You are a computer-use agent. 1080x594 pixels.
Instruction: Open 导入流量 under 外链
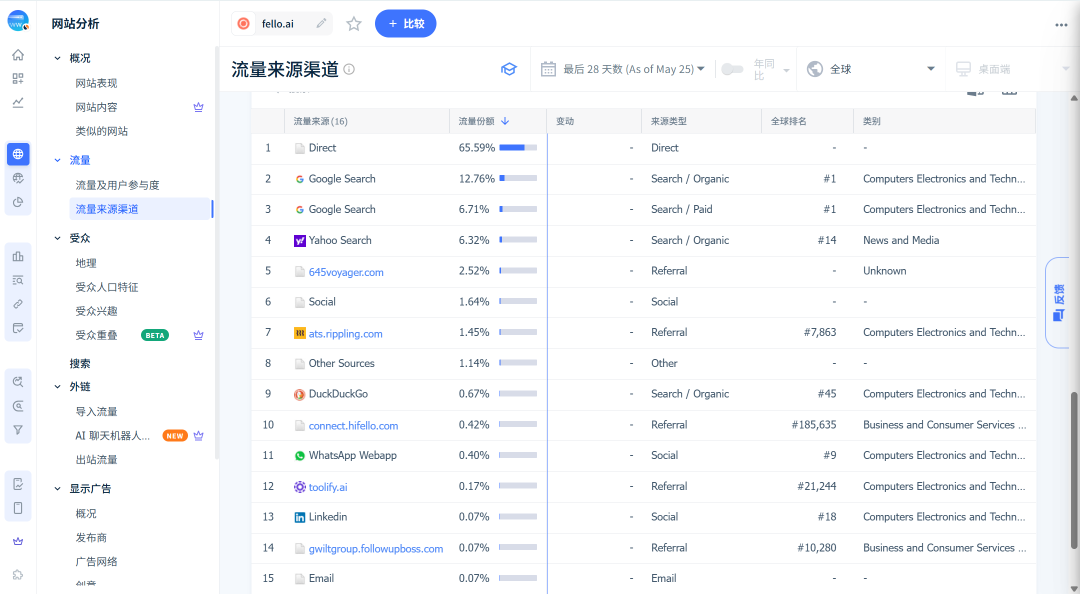click(96, 411)
